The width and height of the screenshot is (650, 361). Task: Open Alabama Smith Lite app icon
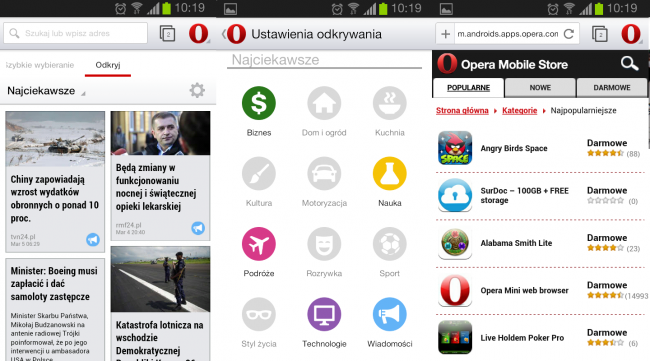coord(455,243)
